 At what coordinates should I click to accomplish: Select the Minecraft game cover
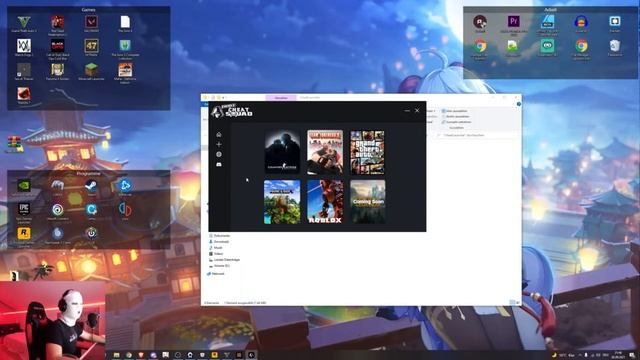click(282, 202)
